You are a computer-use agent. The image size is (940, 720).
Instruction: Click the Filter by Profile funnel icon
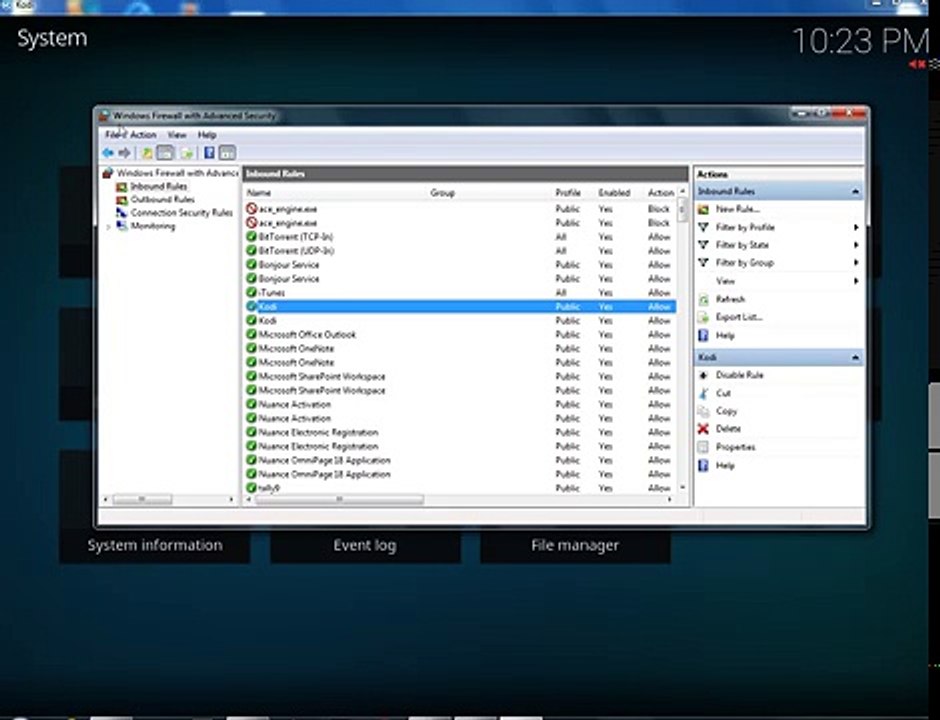click(704, 227)
